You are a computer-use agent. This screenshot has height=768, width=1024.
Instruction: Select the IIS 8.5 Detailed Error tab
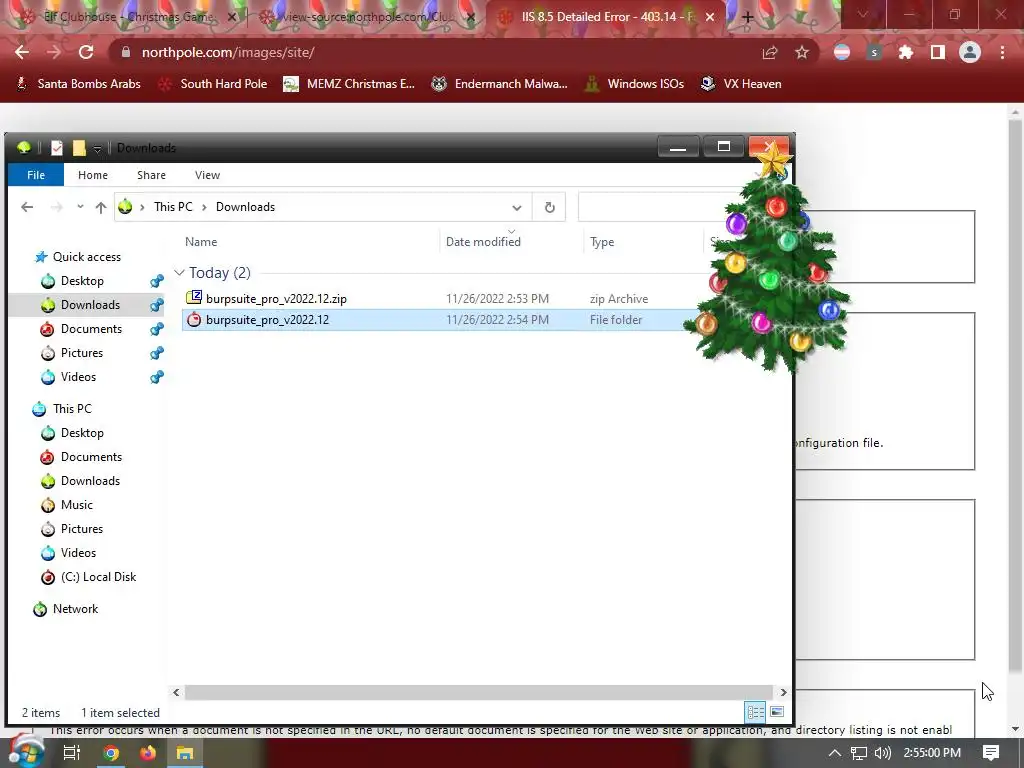pyautogui.click(x=604, y=17)
